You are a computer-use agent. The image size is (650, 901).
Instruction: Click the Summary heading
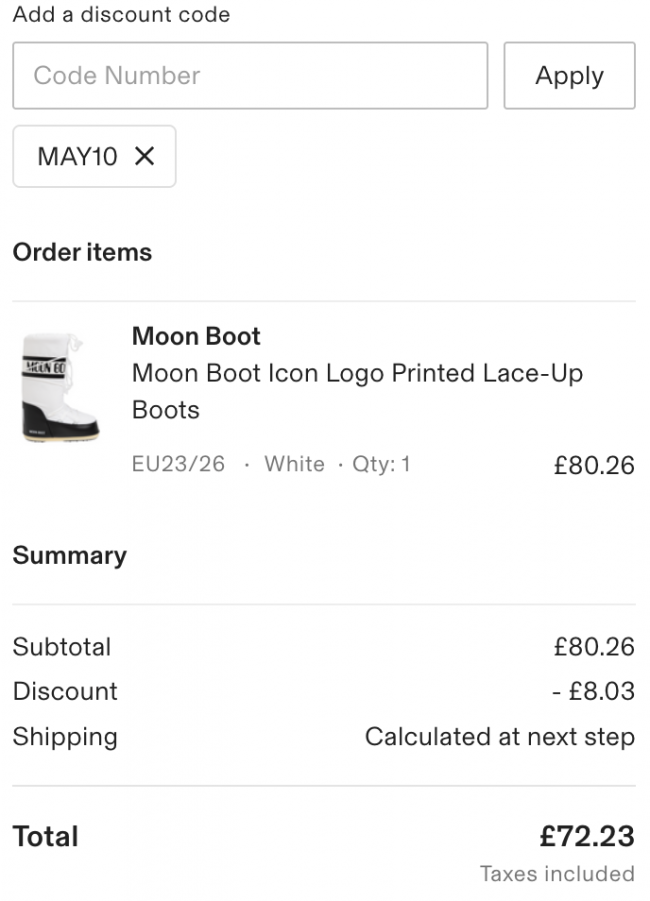(69, 555)
